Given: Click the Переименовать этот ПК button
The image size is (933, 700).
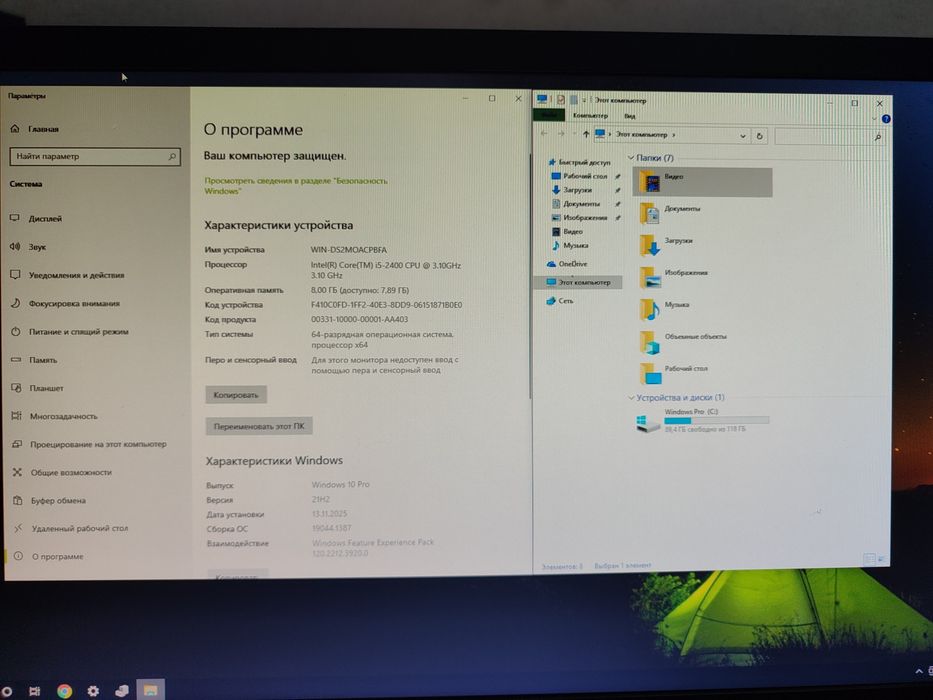Looking at the screenshot, I should 259,426.
